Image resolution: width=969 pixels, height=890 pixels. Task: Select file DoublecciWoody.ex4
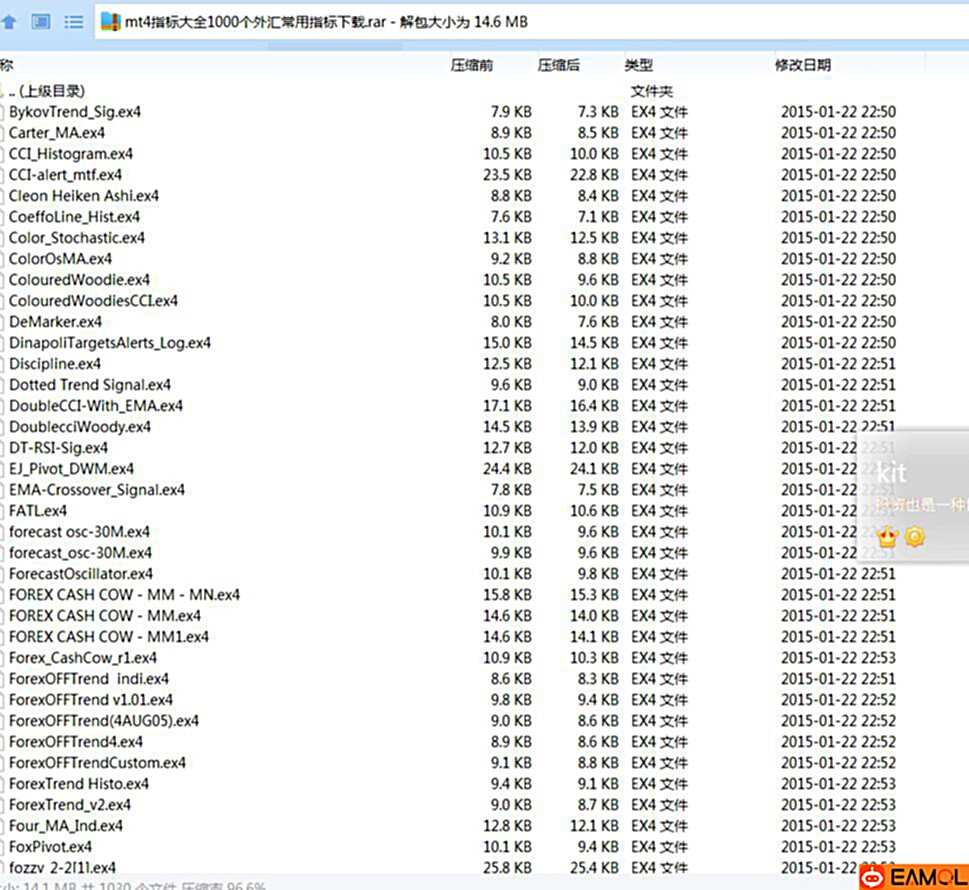(x=80, y=427)
